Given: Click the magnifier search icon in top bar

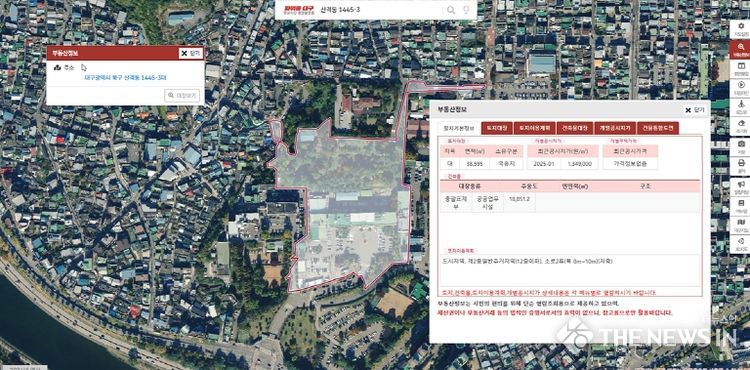Looking at the screenshot, I should pyautogui.click(x=451, y=10).
